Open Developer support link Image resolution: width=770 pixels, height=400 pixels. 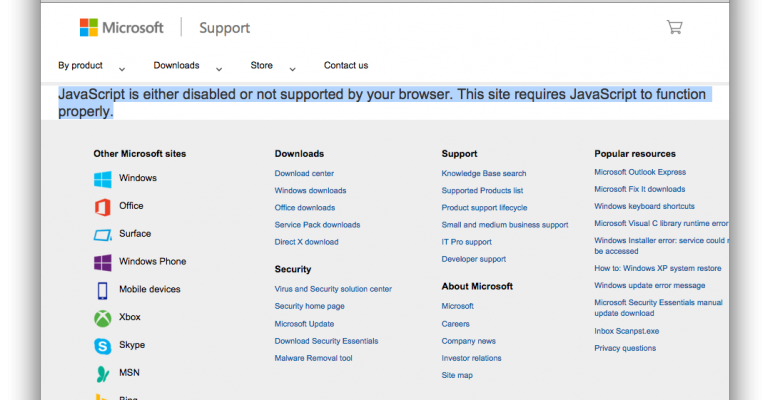pyautogui.click(x=473, y=259)
